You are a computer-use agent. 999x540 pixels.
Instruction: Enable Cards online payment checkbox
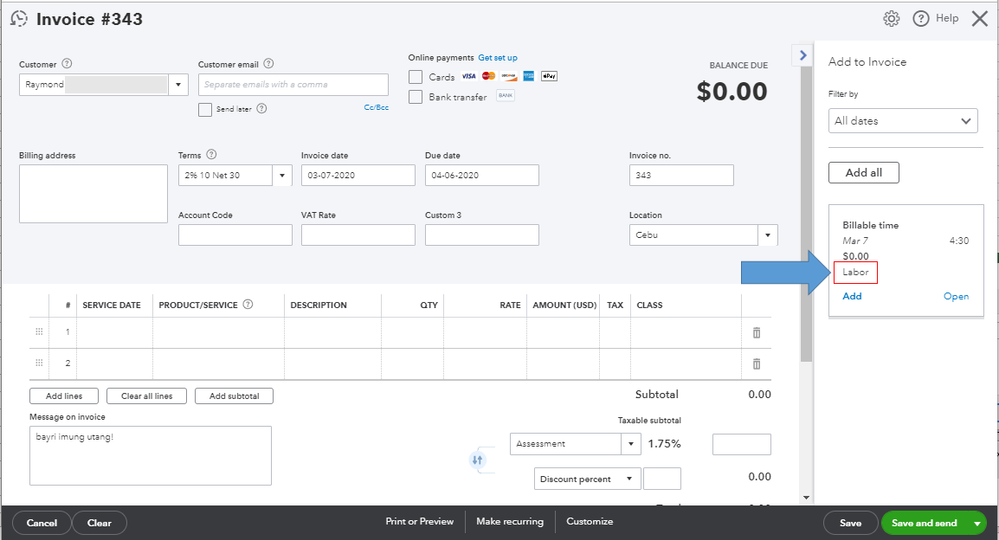tap(415, 77)
